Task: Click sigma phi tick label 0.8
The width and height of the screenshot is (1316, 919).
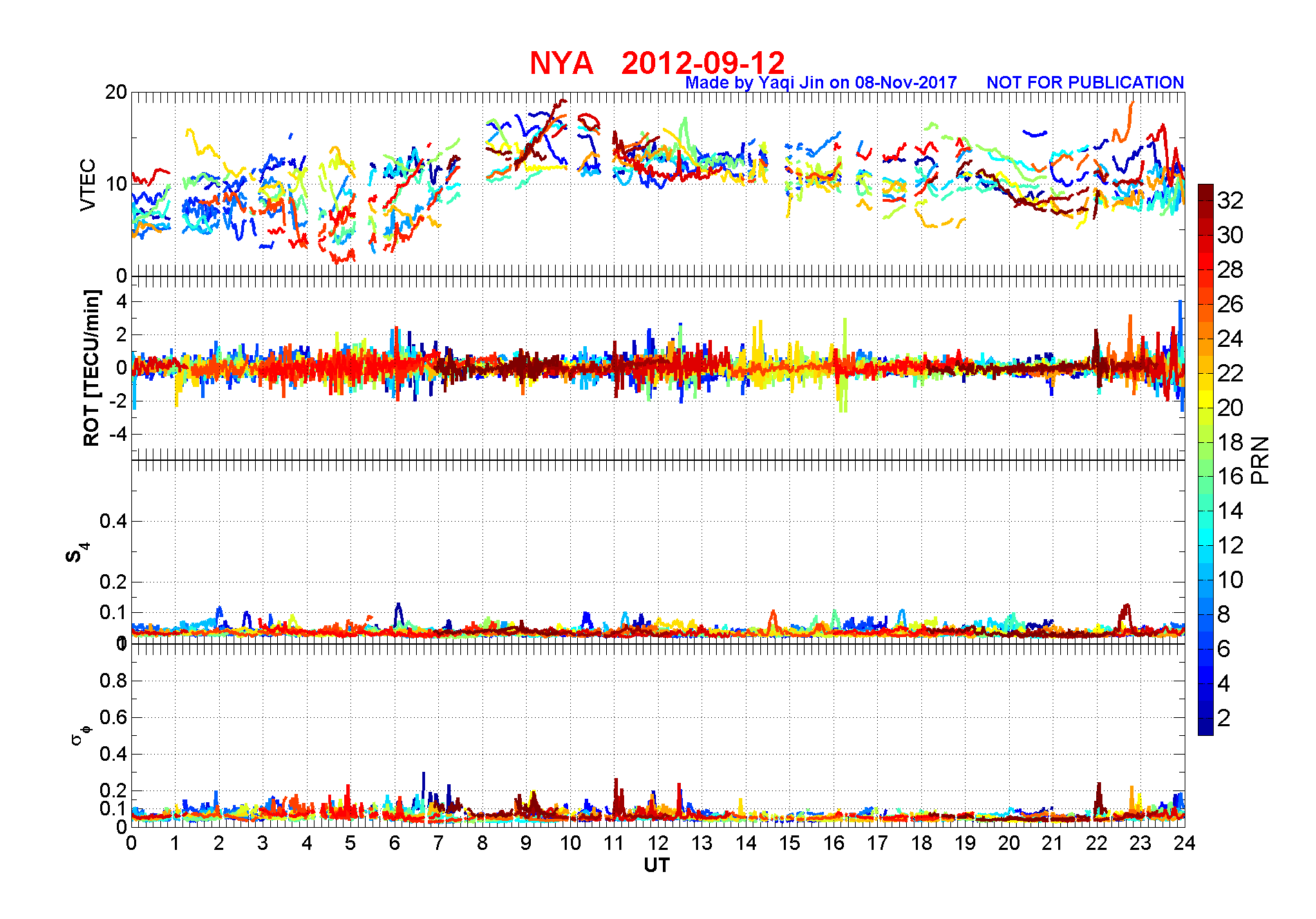Action: coord(113,681)
